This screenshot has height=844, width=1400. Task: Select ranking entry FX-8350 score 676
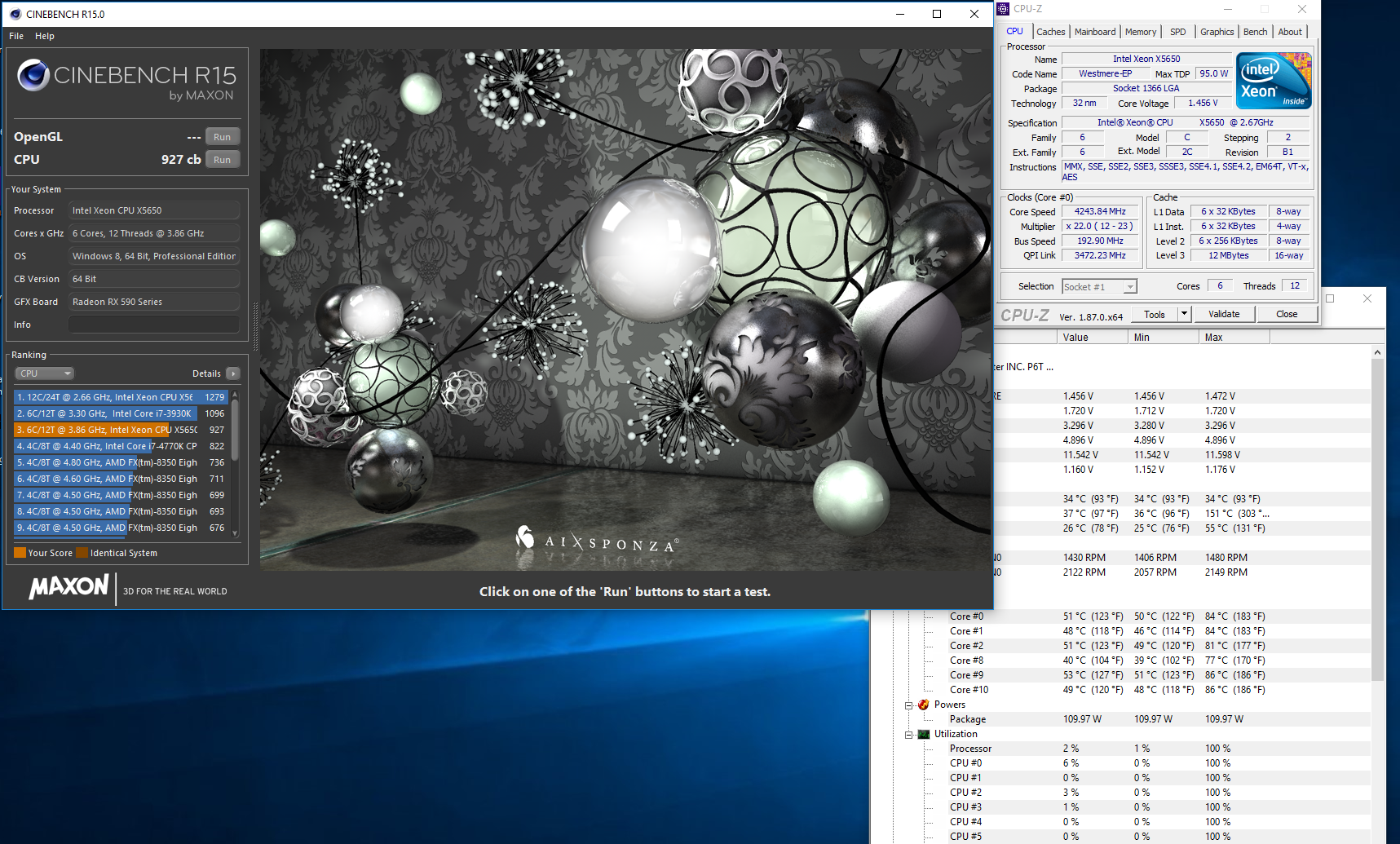(x=121, y=528)
